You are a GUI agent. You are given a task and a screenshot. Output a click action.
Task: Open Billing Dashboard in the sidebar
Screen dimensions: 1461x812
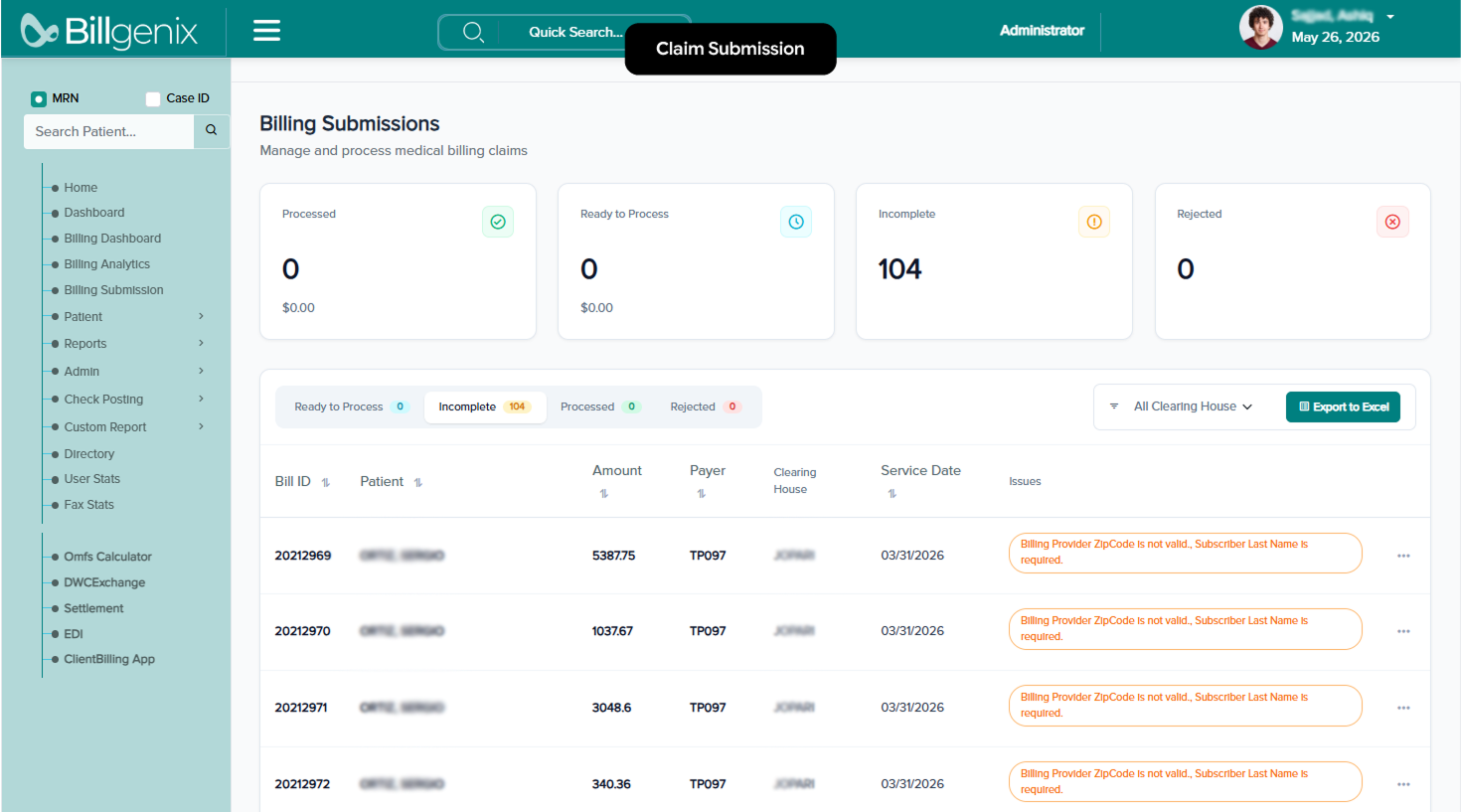[112, 239]
